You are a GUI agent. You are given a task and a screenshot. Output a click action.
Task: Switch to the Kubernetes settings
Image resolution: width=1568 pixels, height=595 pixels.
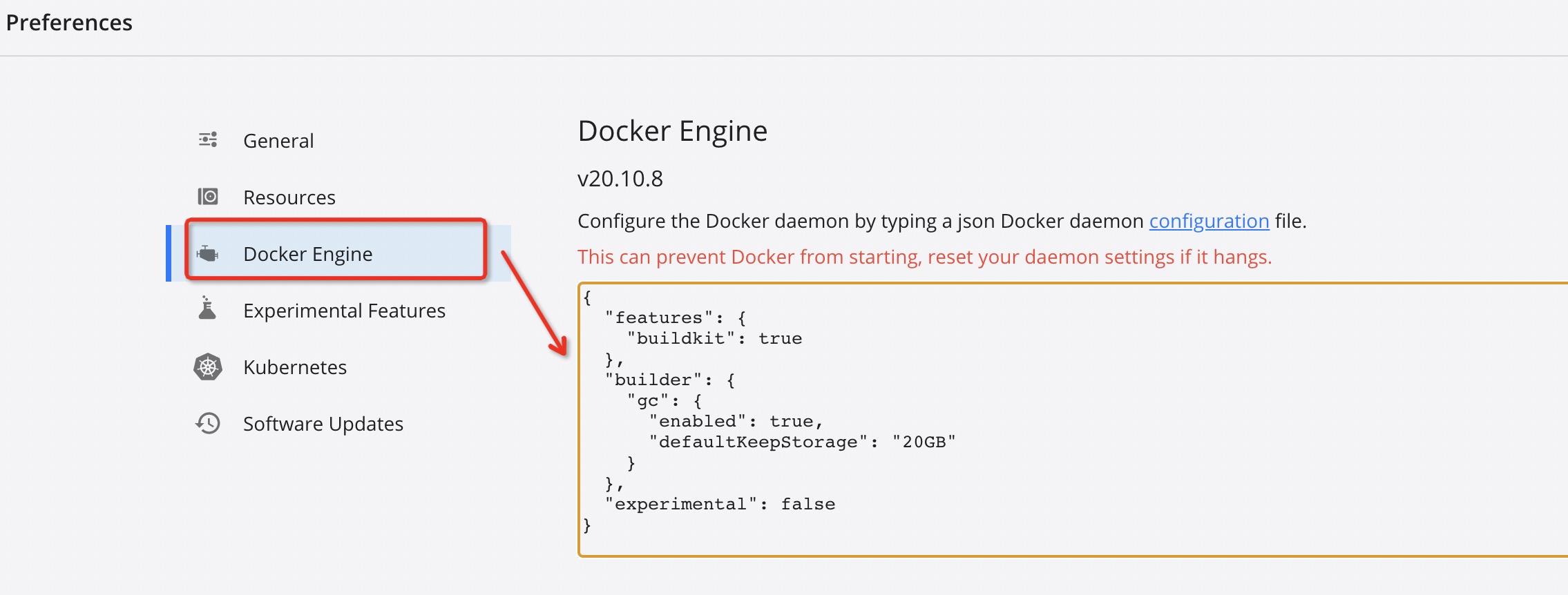tap(338, 367)
